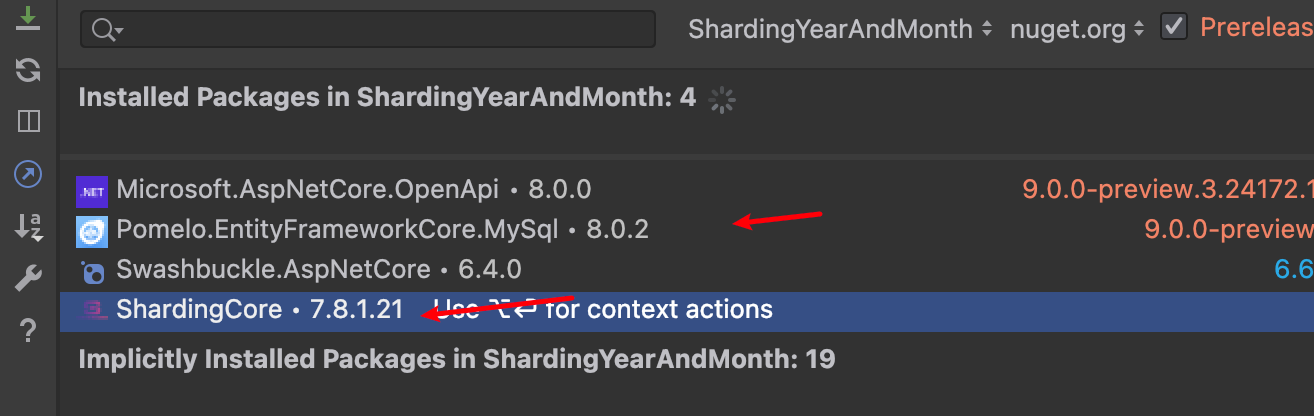
Task: Refresh the NuGet package list
Action: pyautogui.click(x=29, y=70)
